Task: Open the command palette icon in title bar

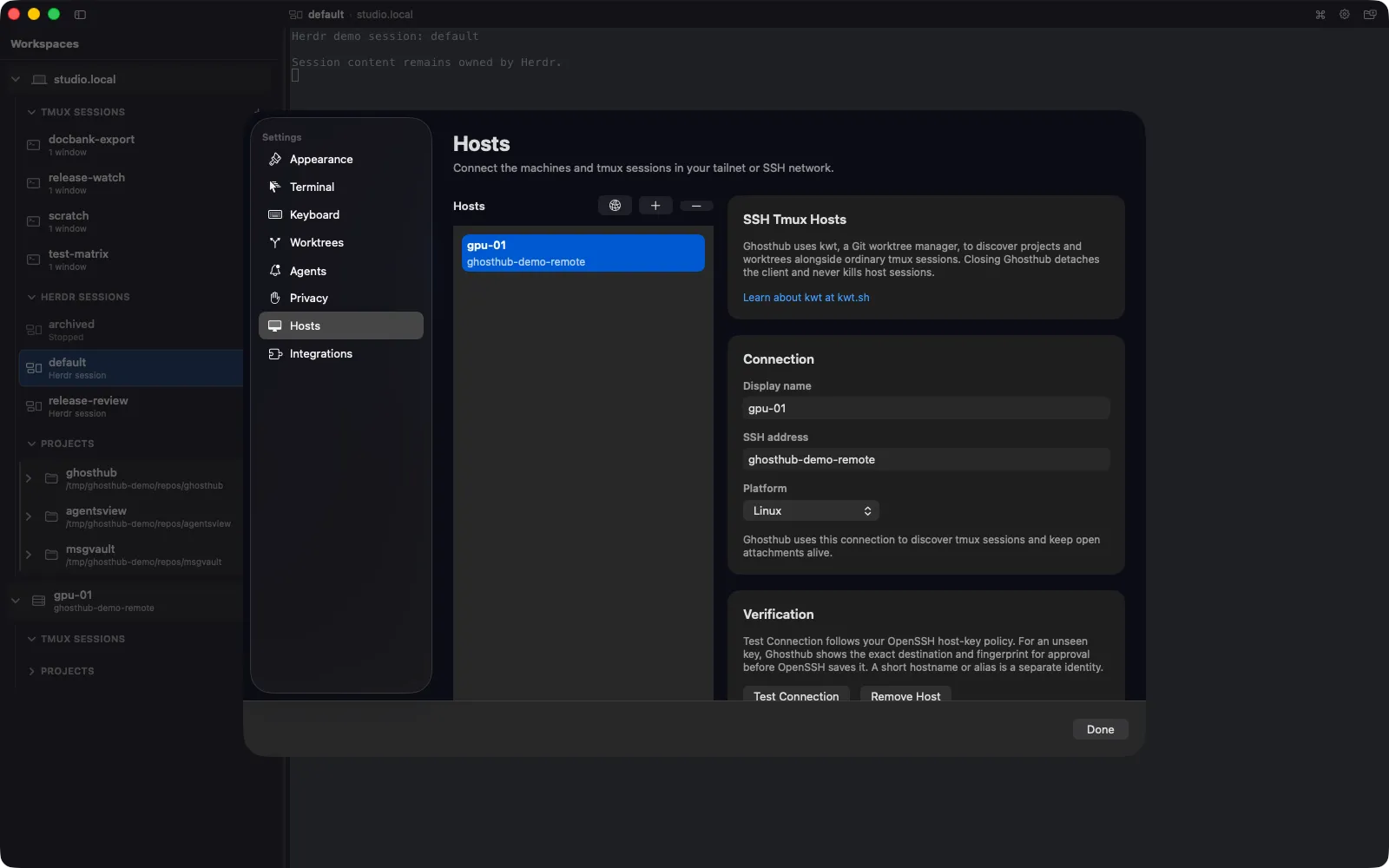Action: 1320,15
